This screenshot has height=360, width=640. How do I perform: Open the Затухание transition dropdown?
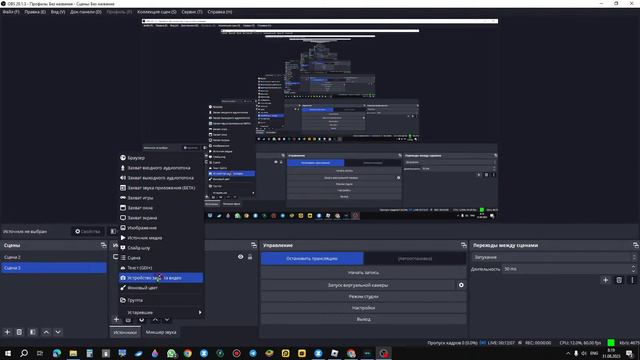point(554,257)
